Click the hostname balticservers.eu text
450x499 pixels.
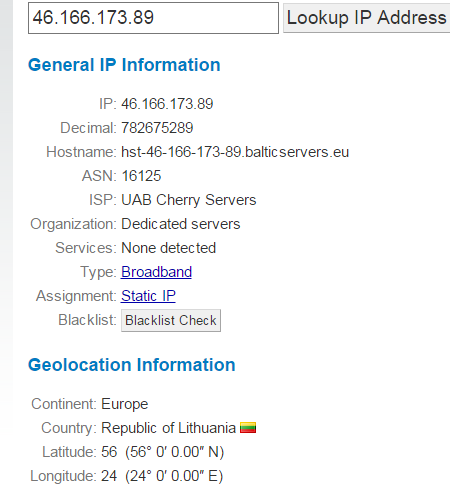point(235,152)
